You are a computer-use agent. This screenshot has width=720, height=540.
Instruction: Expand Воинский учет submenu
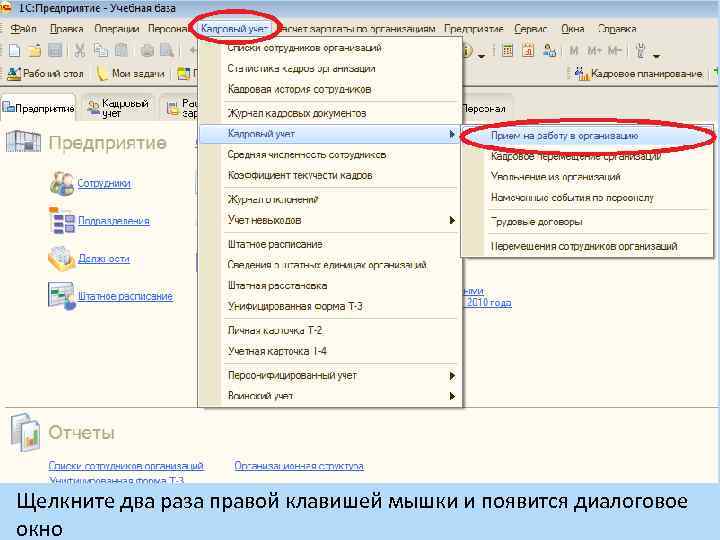(x=329, y=396)
